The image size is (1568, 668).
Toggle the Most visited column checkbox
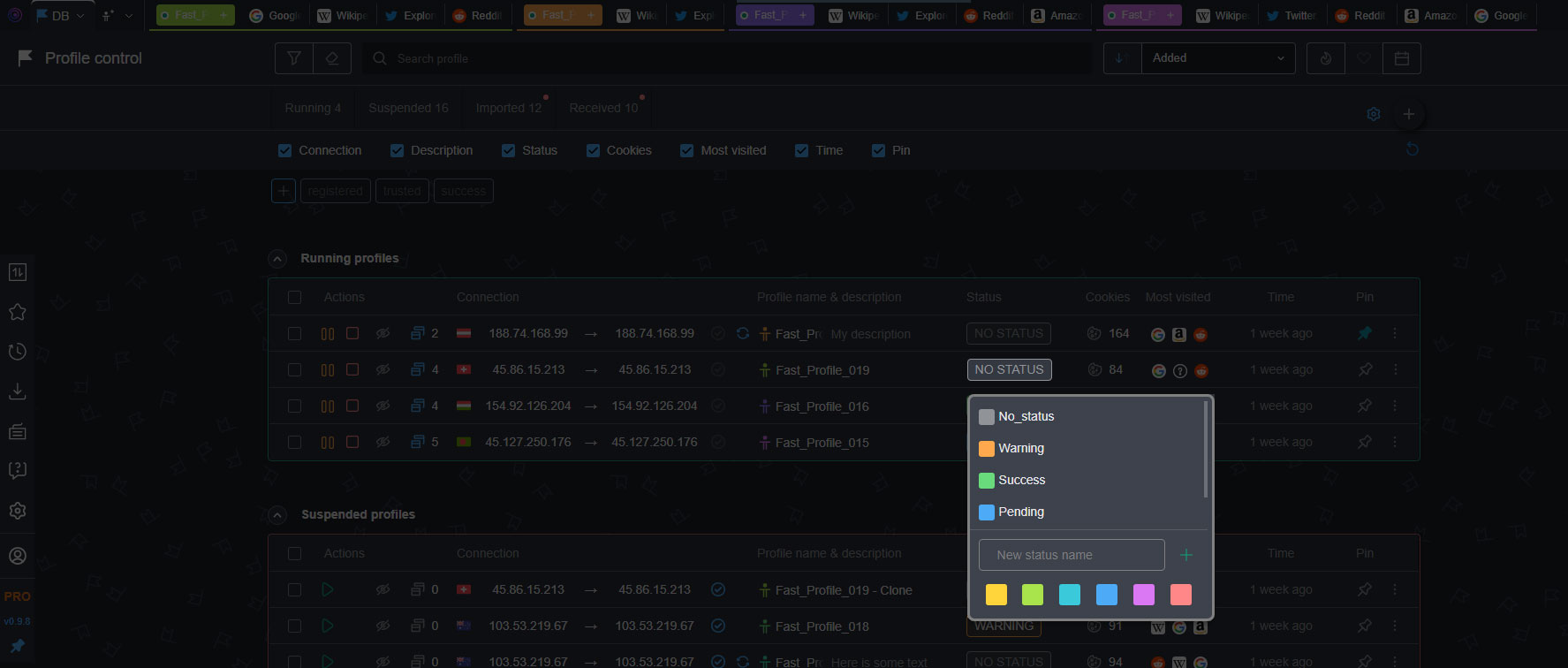click(x=686, y=150)
